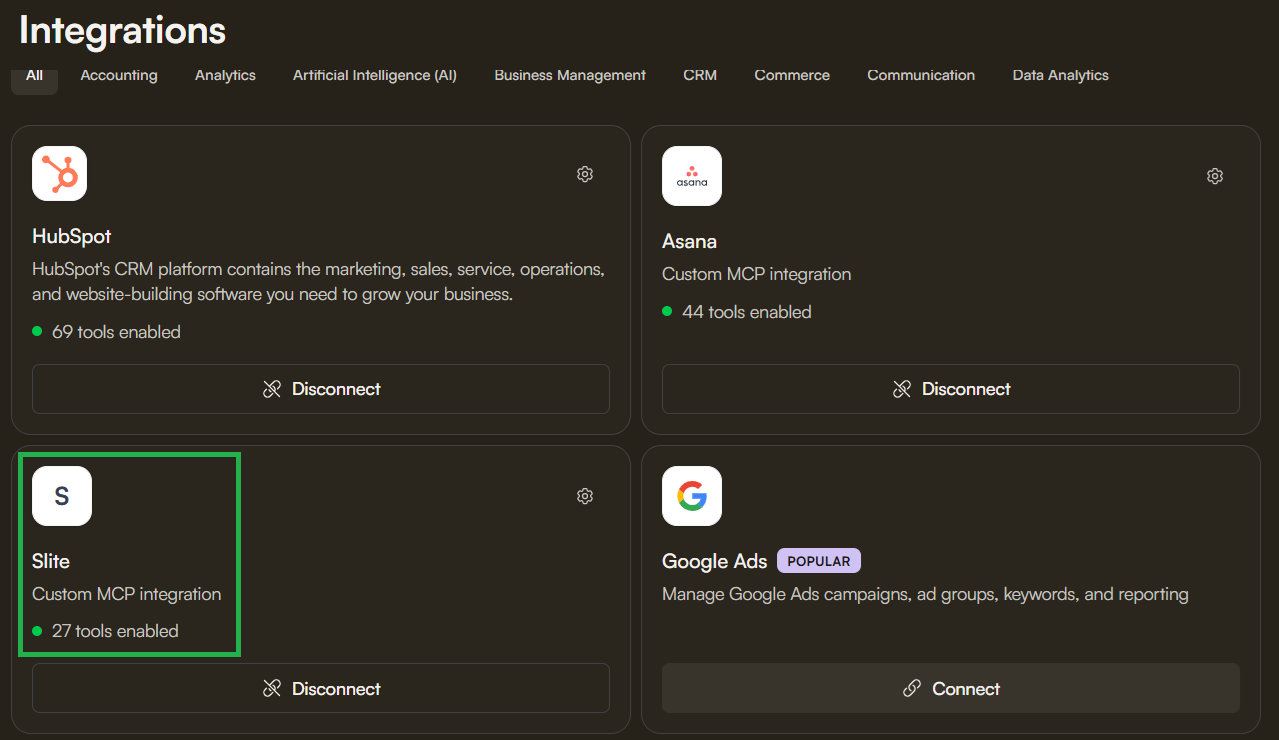The height and width of the screenshot is (740, 1279).
Task: Open the Artificial Intelligence (AI) tab
Action: [x=375, y=75]
